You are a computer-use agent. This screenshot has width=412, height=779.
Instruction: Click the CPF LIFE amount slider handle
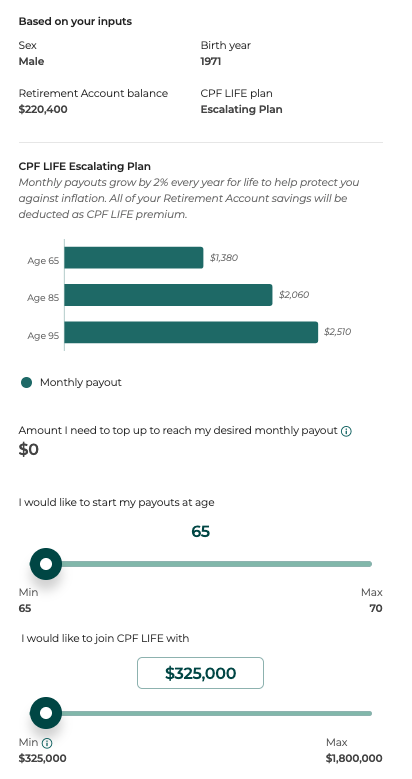pos(46,713)
